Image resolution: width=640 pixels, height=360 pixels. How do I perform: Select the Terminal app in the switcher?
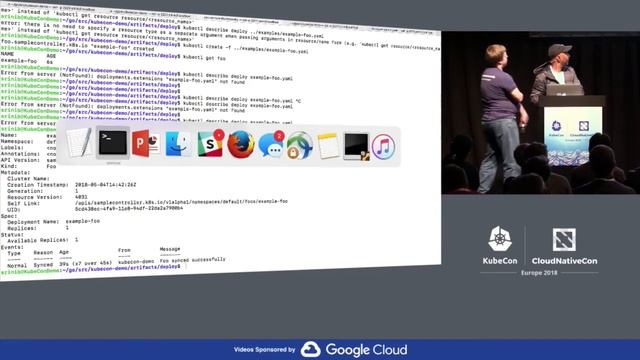pyautogui.click(x=113, y=143)
